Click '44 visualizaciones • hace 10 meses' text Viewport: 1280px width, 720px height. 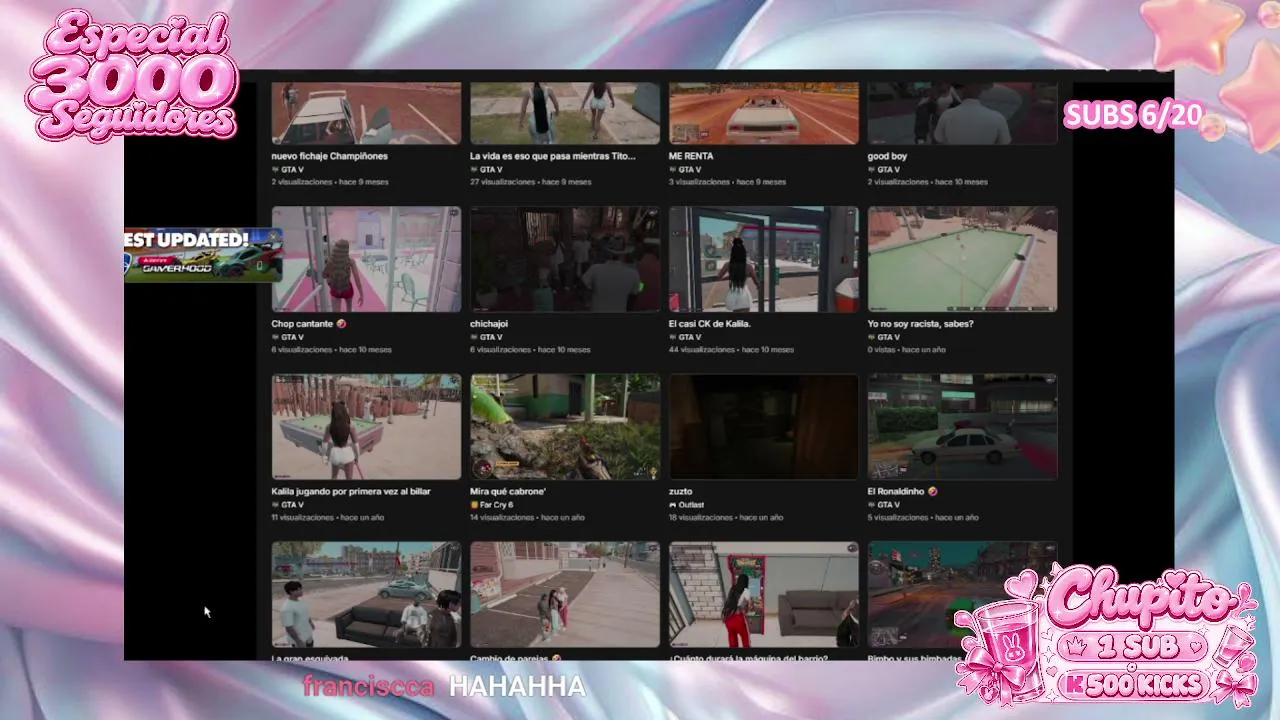[x=731, y=350]
